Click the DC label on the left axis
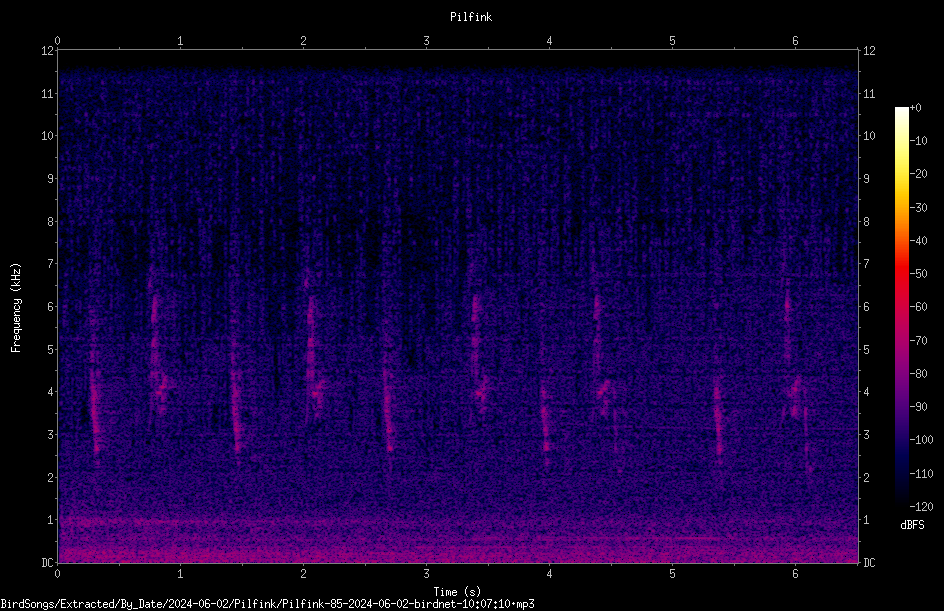Viewport: 944px width, 611px height. coord(47,563)
